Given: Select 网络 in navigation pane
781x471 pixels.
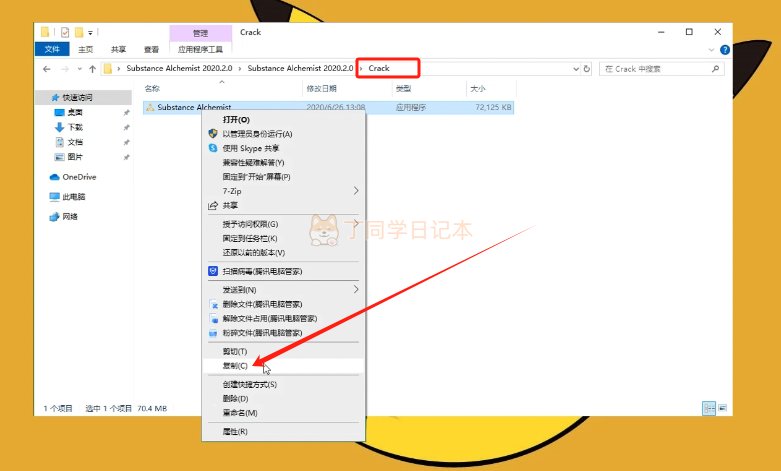Looking at the screenshot, I should pos(70,217).
